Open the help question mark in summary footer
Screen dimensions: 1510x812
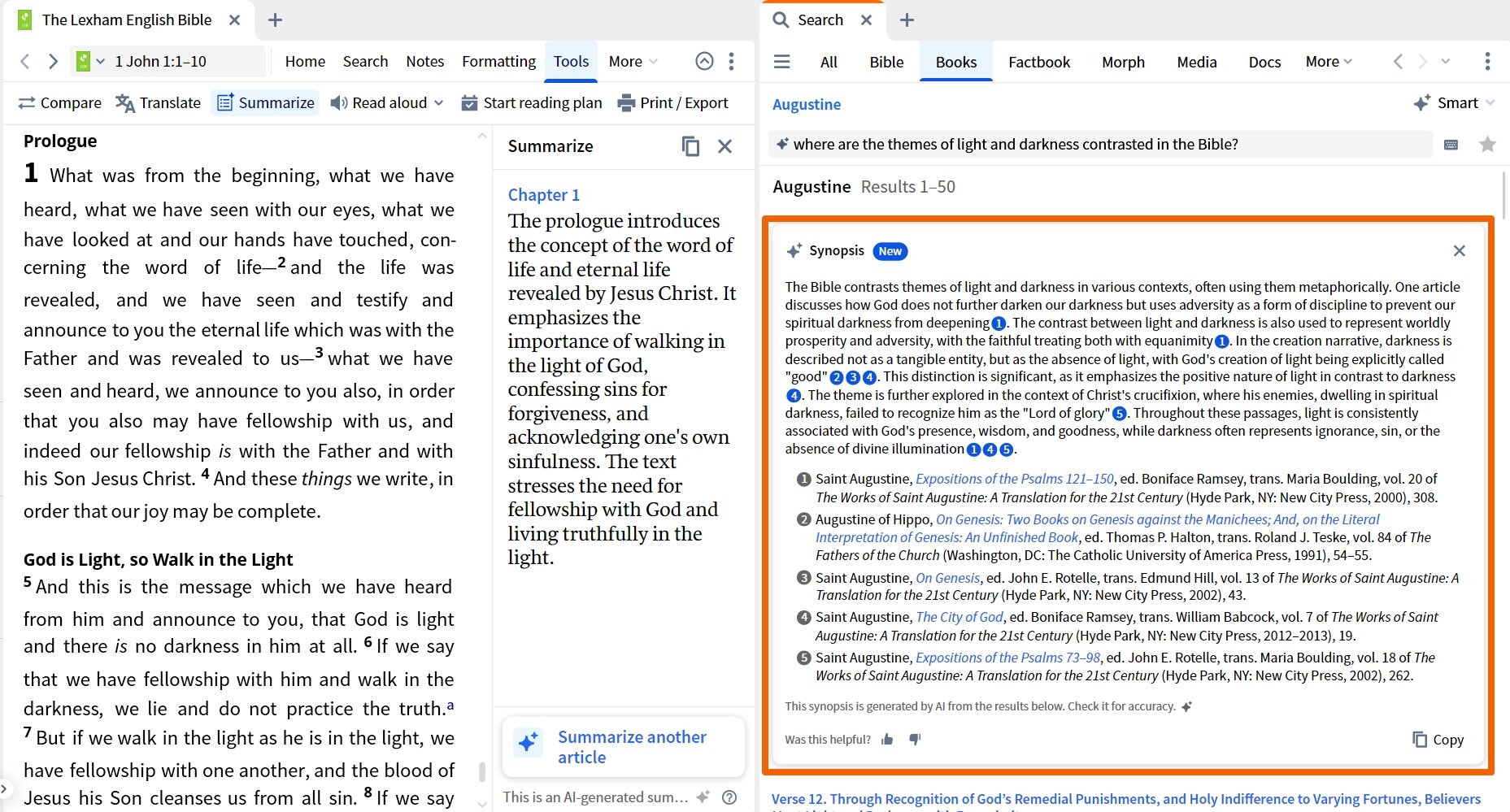click(x=729, y=797)
